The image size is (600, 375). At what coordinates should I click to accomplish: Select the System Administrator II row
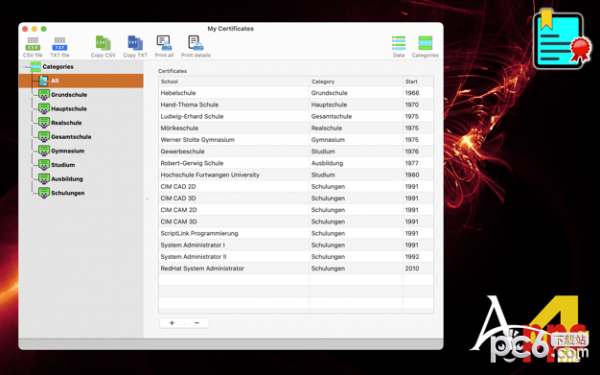coord(296,257)
